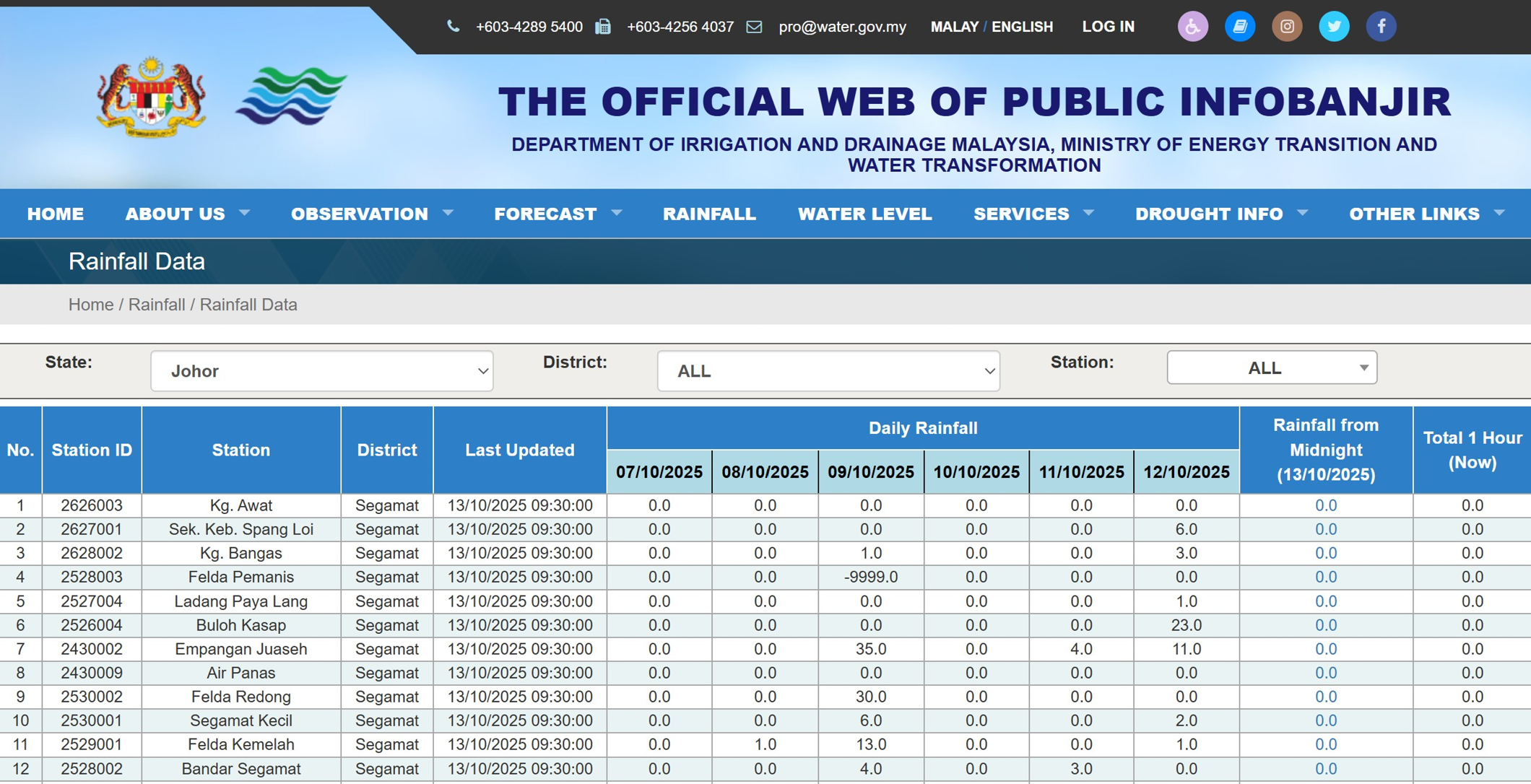
Task: Click Kg. Awat midnight rainfall value
Action: coord(1325,505)
